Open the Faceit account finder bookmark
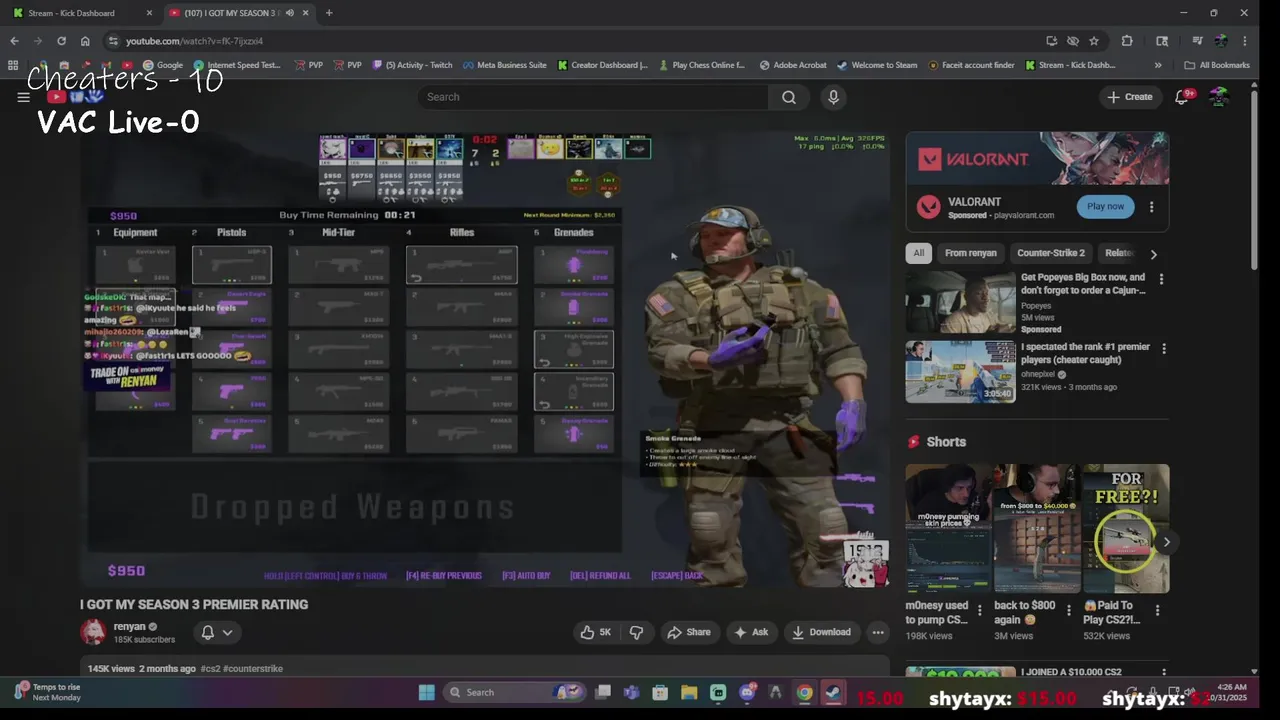The width and height of the screenshot is (1280, 720). pyautogui.click(x=971, y=65)
